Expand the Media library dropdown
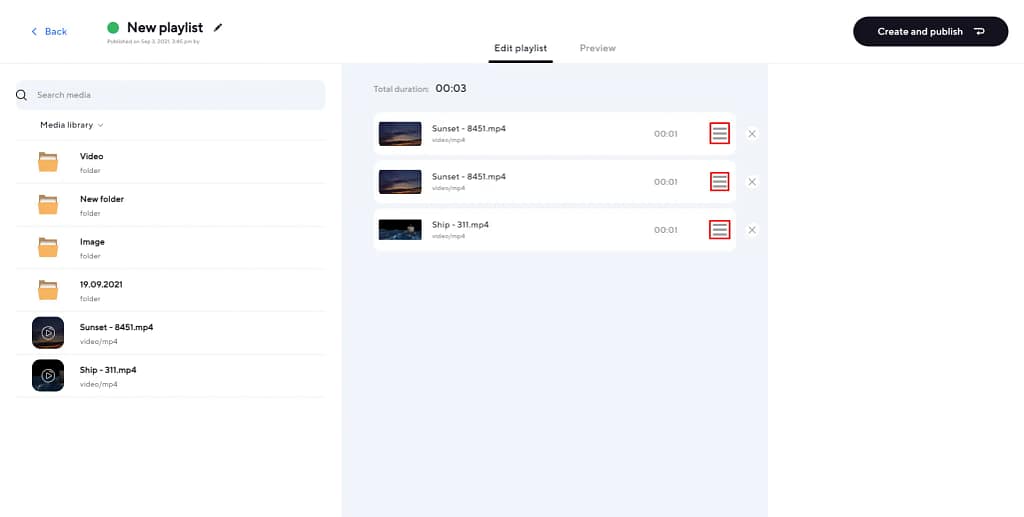This screenshot has width=1024, height=517. coord(71,125)
